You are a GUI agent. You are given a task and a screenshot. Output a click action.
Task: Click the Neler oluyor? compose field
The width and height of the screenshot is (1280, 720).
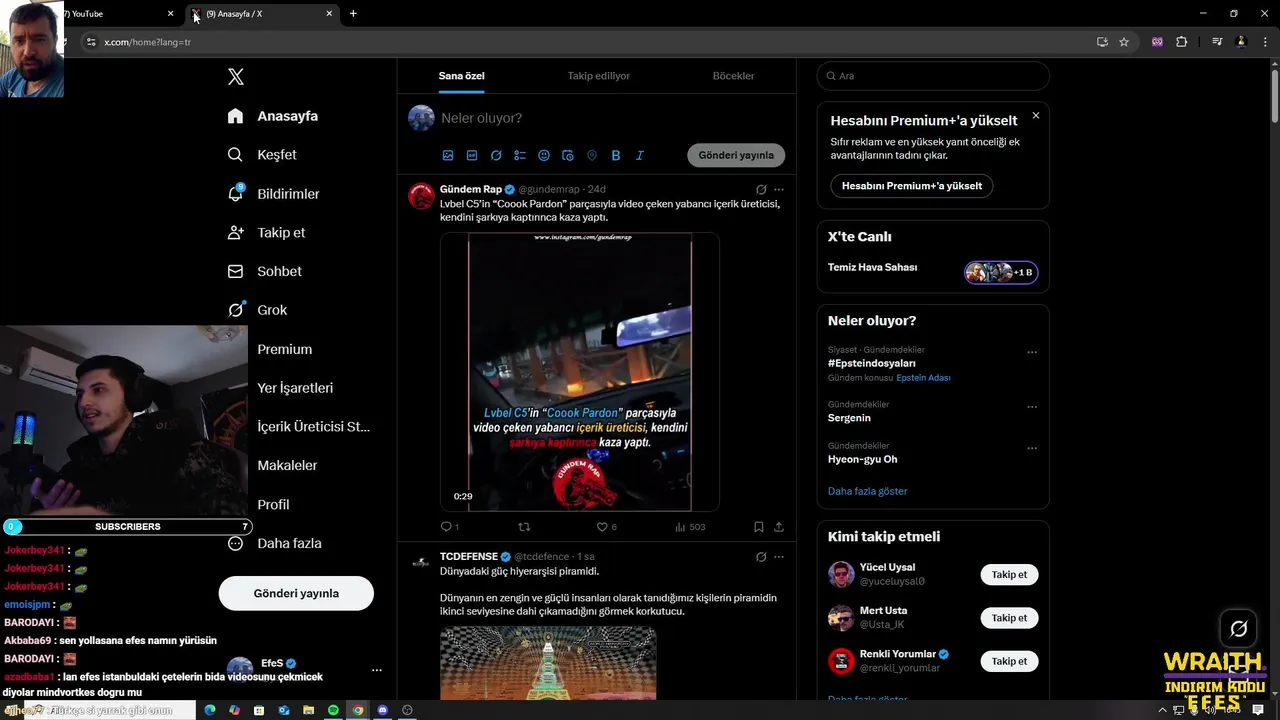point(610,118)
